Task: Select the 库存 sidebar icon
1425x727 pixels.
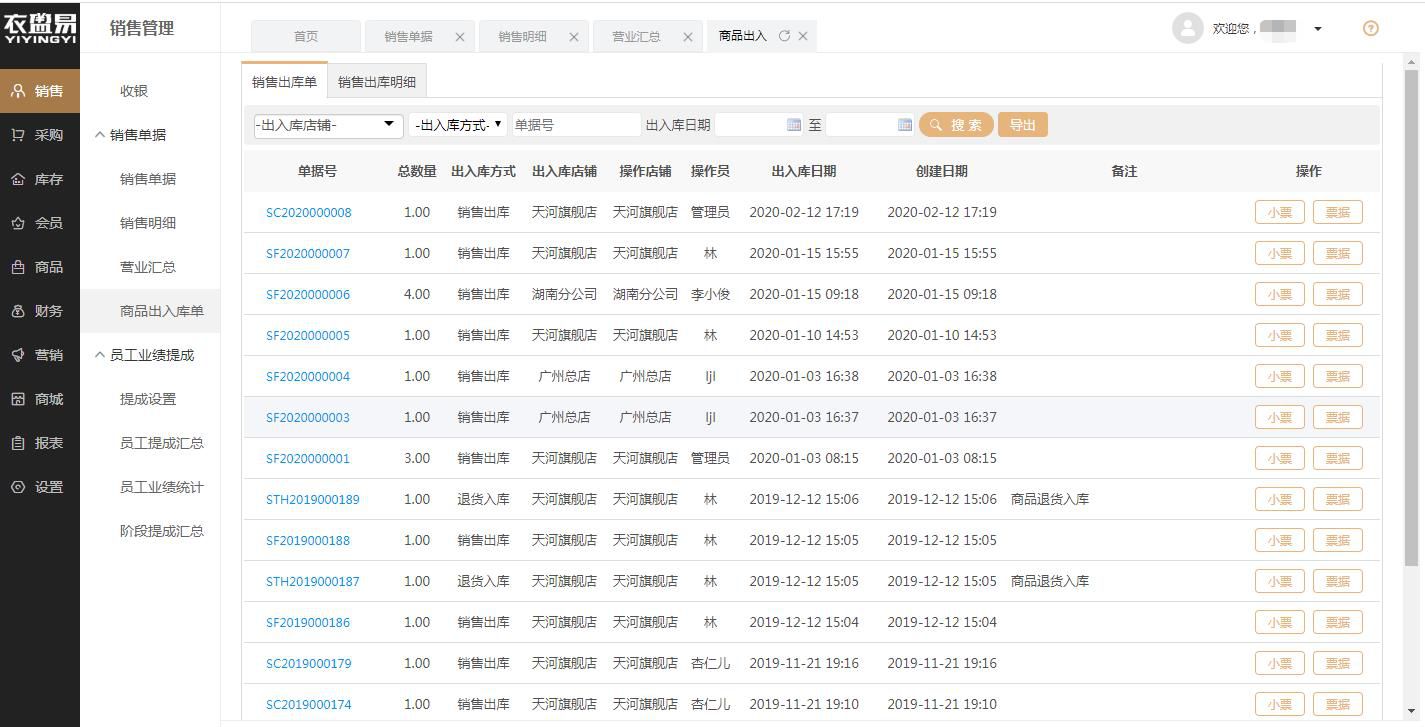Action: point(40,178)
